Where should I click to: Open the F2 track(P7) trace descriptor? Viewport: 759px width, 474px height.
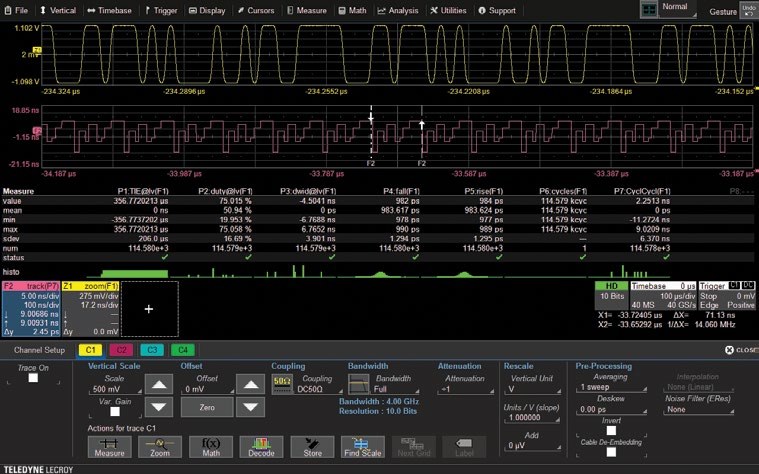tap(31, 309)
